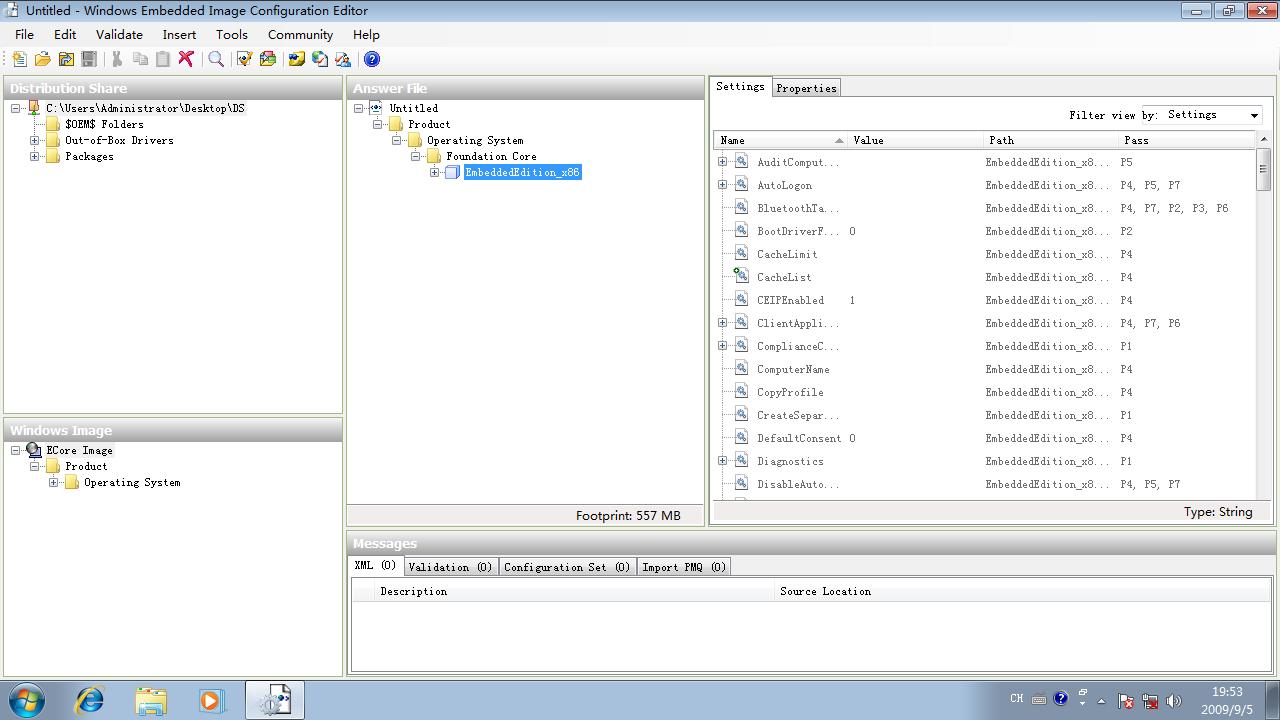Click the blue Help question mark icon
This screenshot has width=1280, height=720.
click(371, 59)
